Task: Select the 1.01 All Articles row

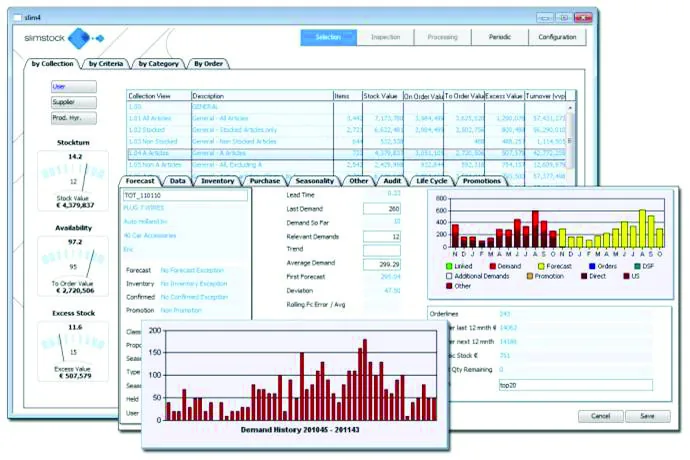Action: pos(347,118)
